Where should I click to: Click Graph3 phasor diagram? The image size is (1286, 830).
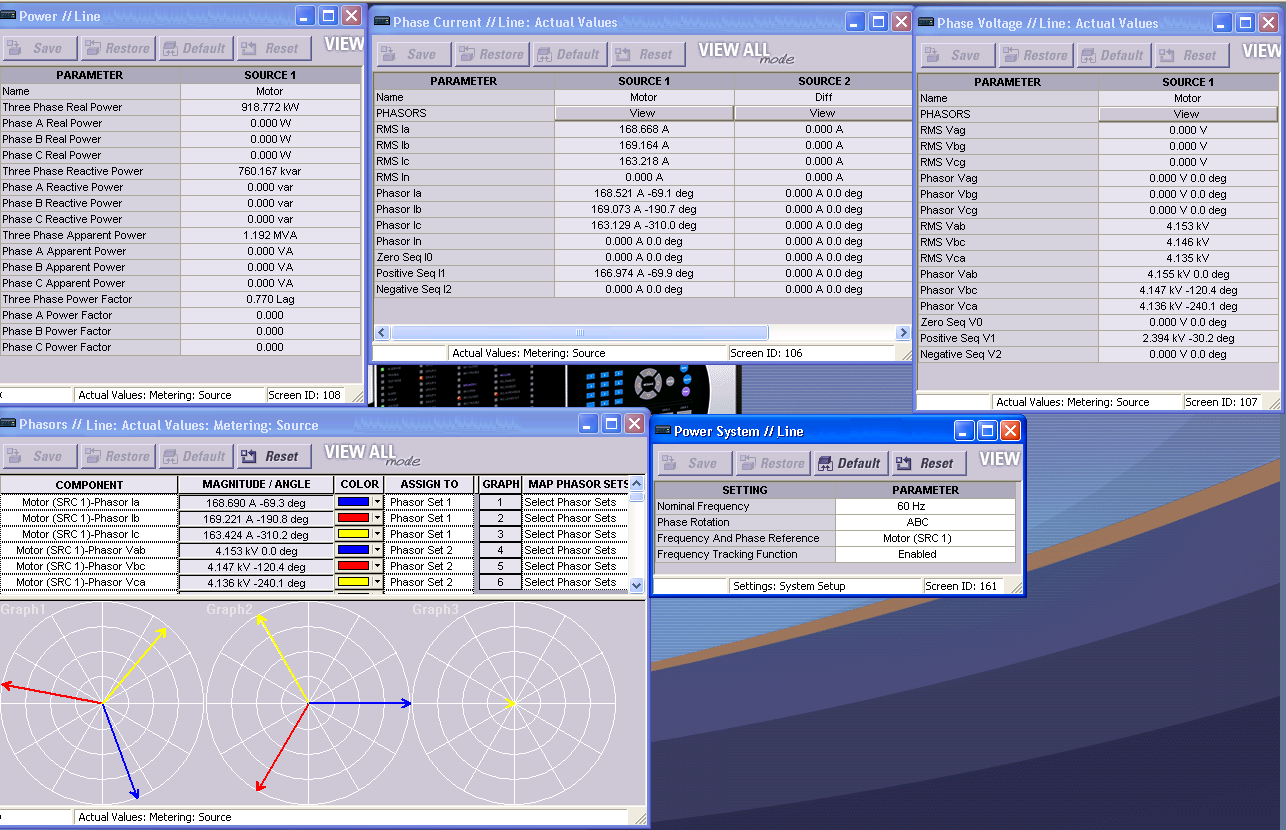pos(514,703)
